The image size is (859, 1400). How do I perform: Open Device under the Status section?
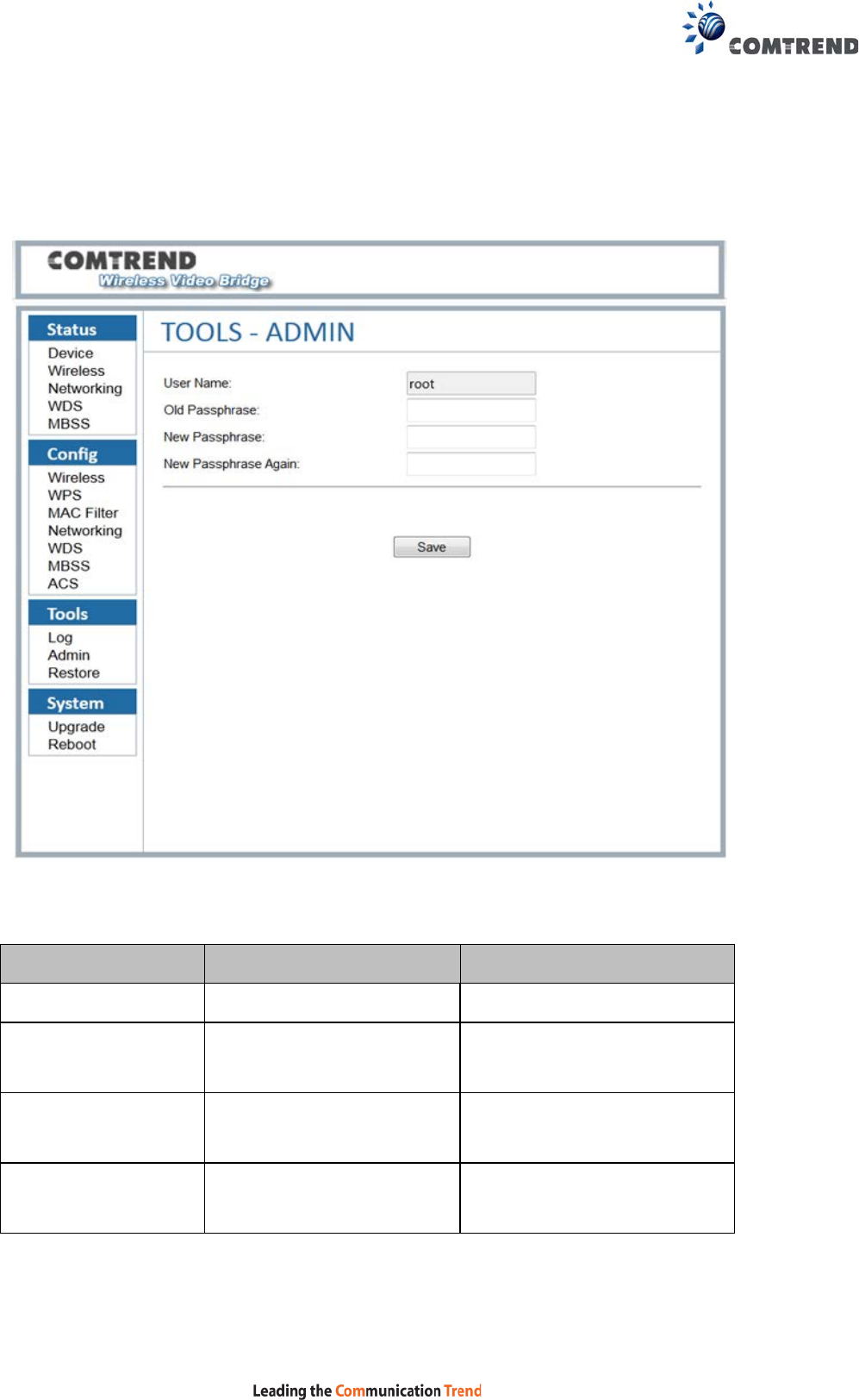click(x=71, y=353)
